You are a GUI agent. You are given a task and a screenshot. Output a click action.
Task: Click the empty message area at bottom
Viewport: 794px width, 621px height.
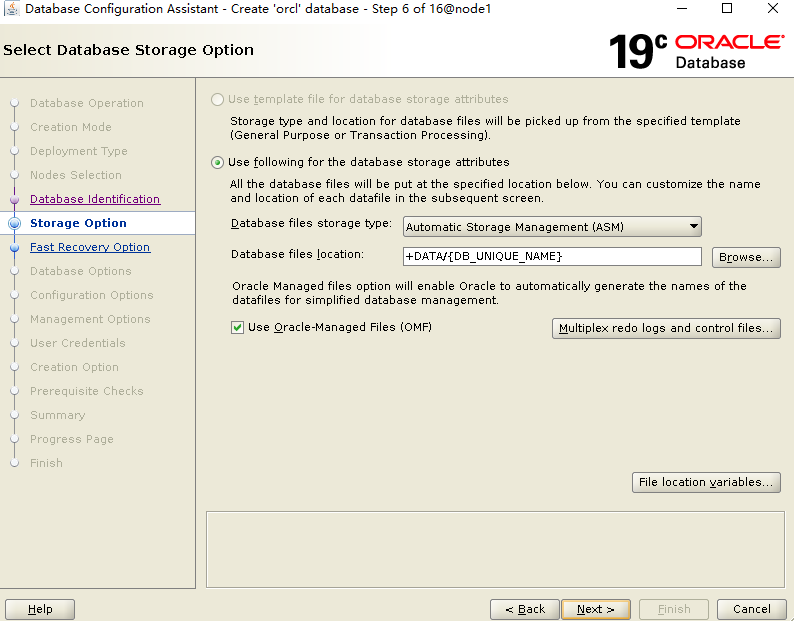(x=495, y=550)
